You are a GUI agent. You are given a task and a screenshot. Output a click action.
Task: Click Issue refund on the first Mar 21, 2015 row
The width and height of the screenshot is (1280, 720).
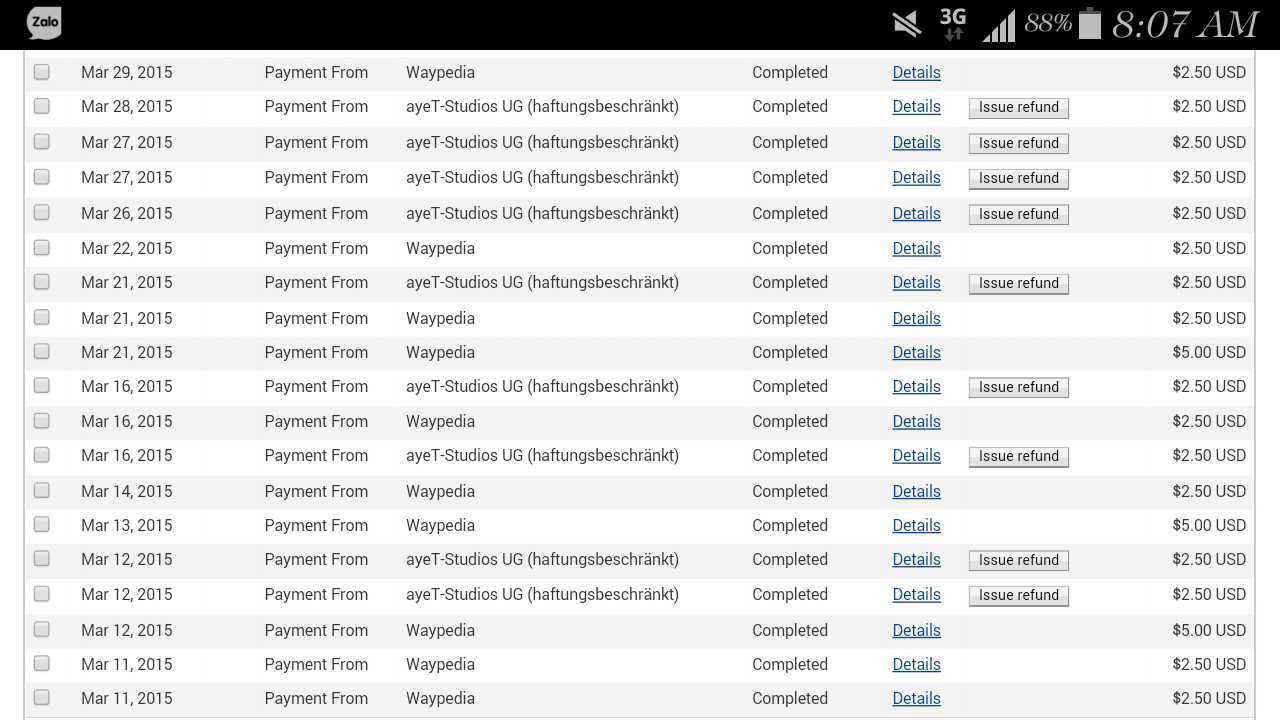pyautogui.click(x=1018, y=283)
